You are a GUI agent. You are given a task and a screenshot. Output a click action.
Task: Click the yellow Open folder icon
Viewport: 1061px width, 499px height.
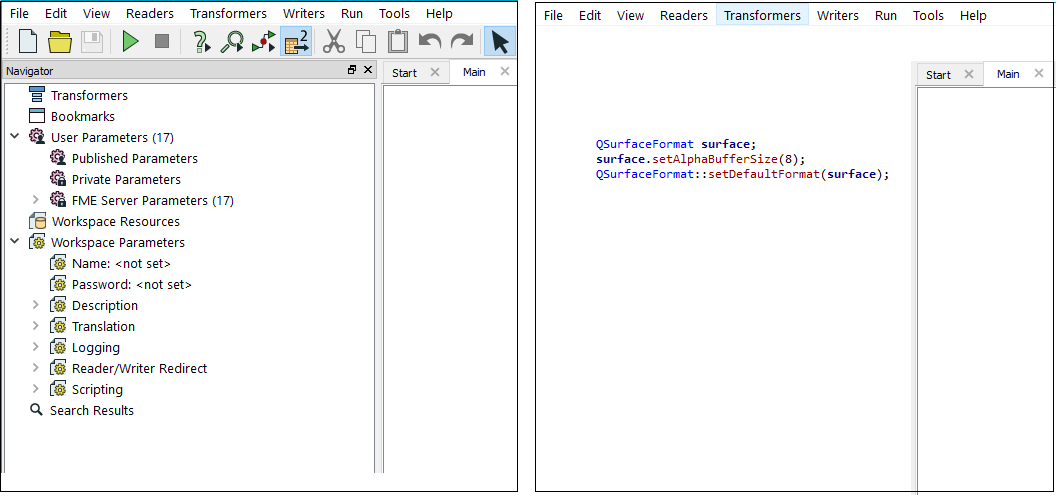click(x=60, y=42)
